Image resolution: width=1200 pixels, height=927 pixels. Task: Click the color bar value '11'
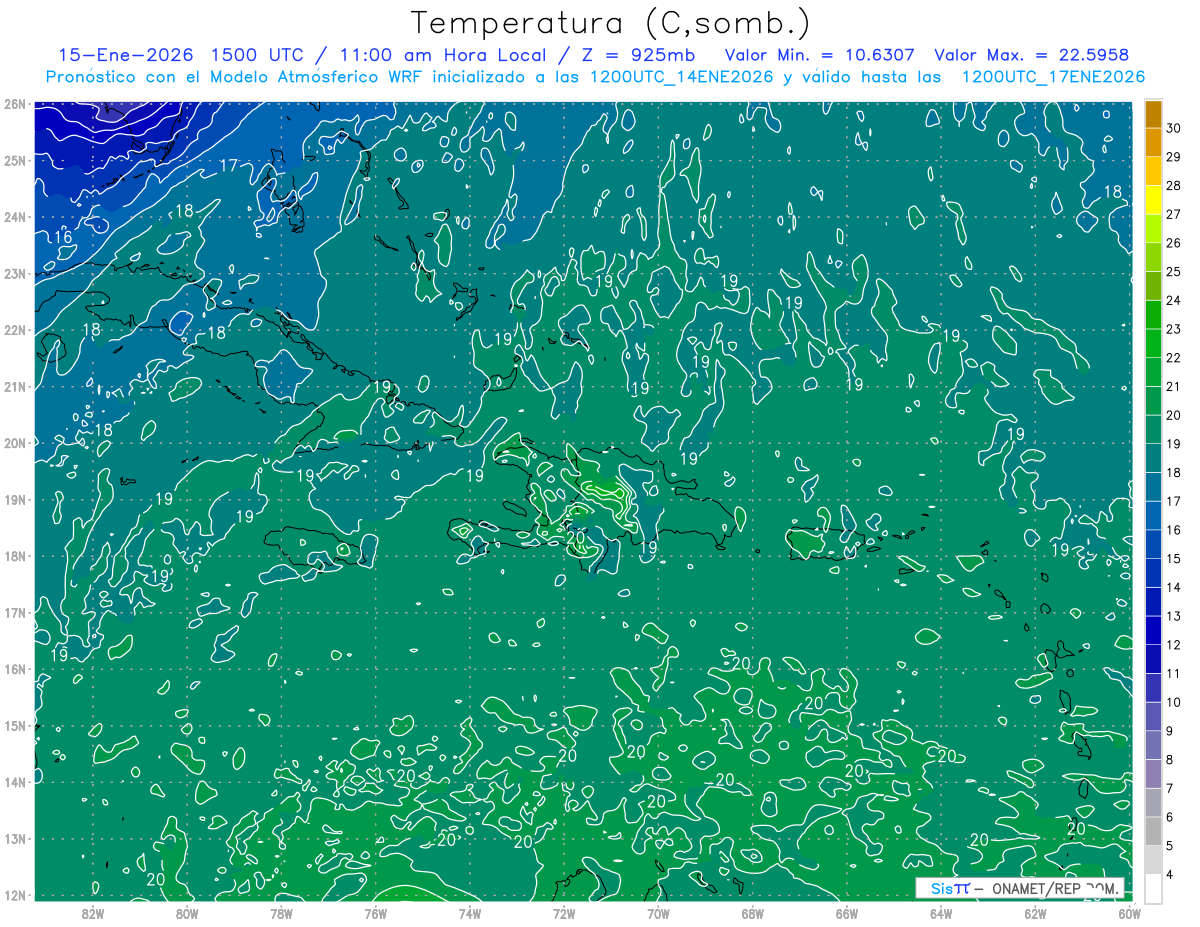coord(1173,673)
